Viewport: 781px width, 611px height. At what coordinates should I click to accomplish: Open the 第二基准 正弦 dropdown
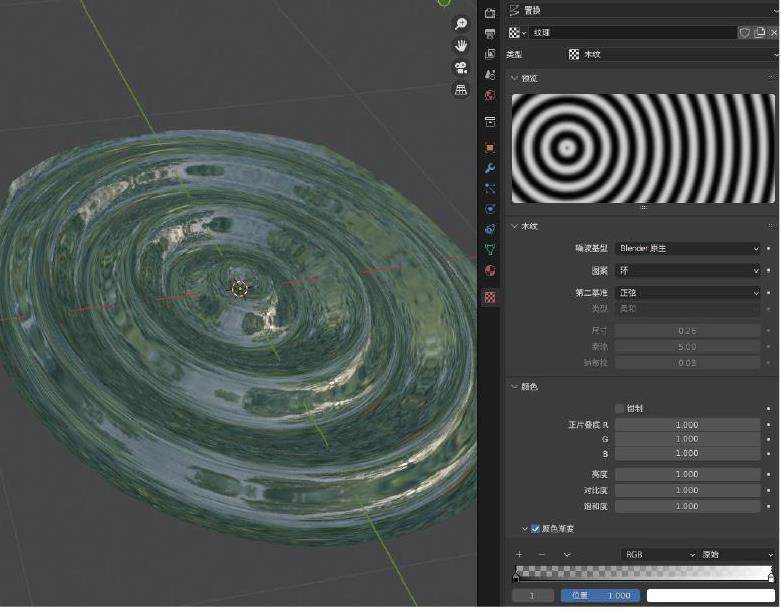tap(688, 293)
